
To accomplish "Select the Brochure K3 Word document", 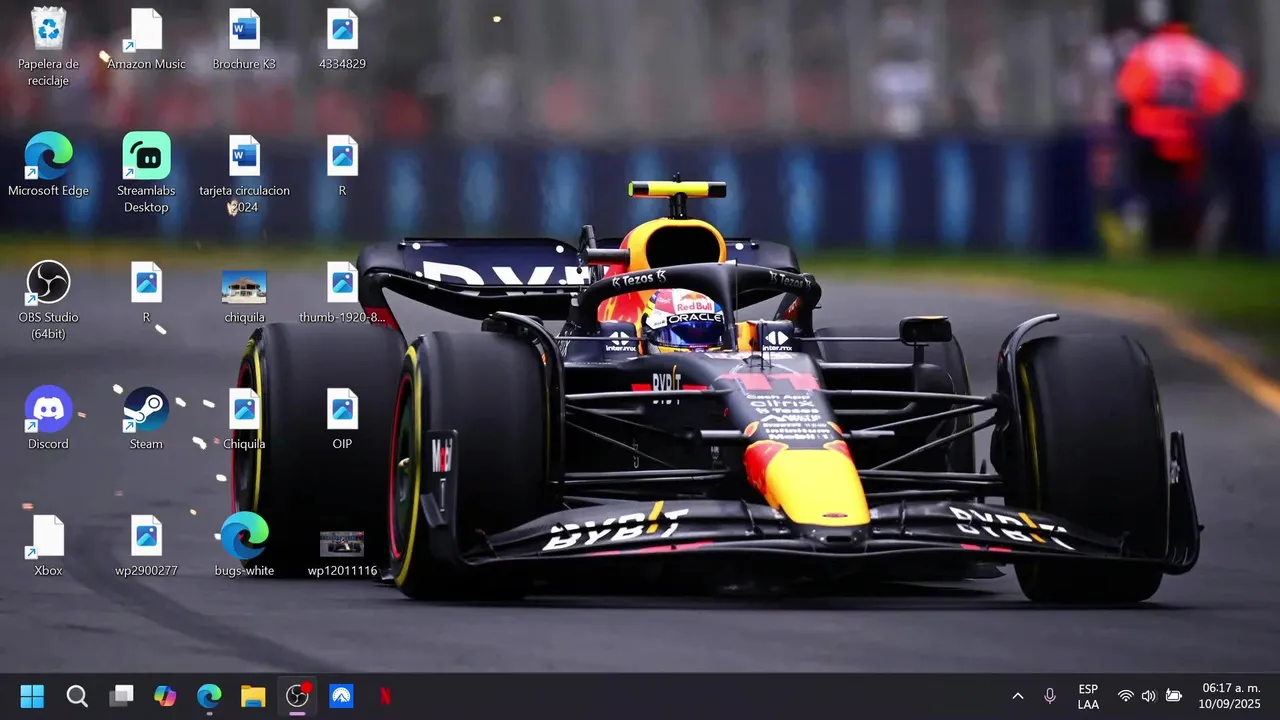I will click(x=244, y=40).
